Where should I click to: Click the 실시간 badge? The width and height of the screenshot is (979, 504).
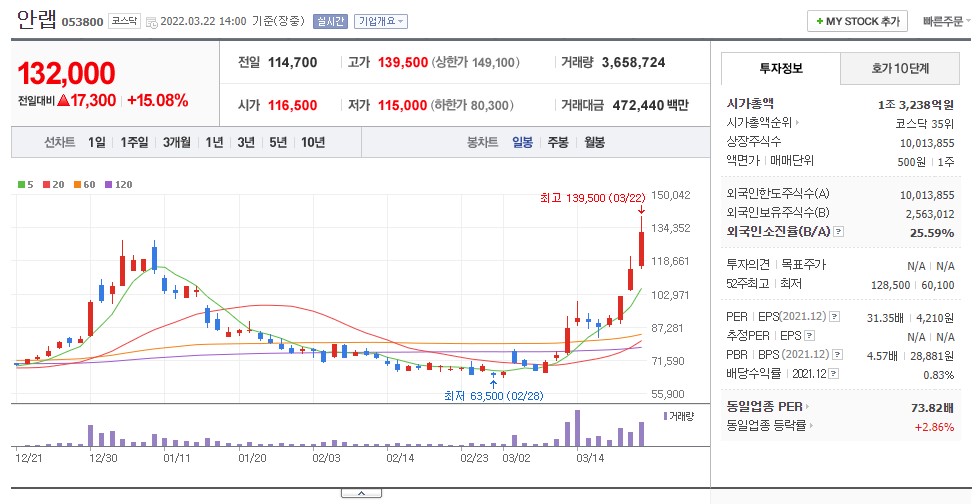(330, 21)
